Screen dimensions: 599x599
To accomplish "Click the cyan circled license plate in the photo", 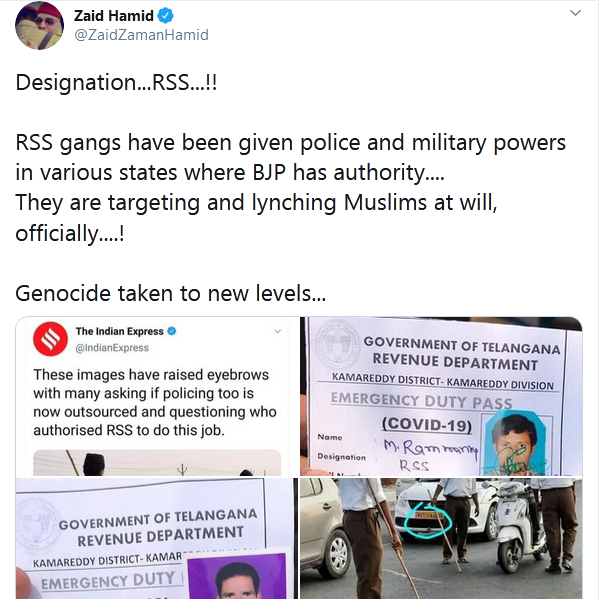I will [428, 520].
